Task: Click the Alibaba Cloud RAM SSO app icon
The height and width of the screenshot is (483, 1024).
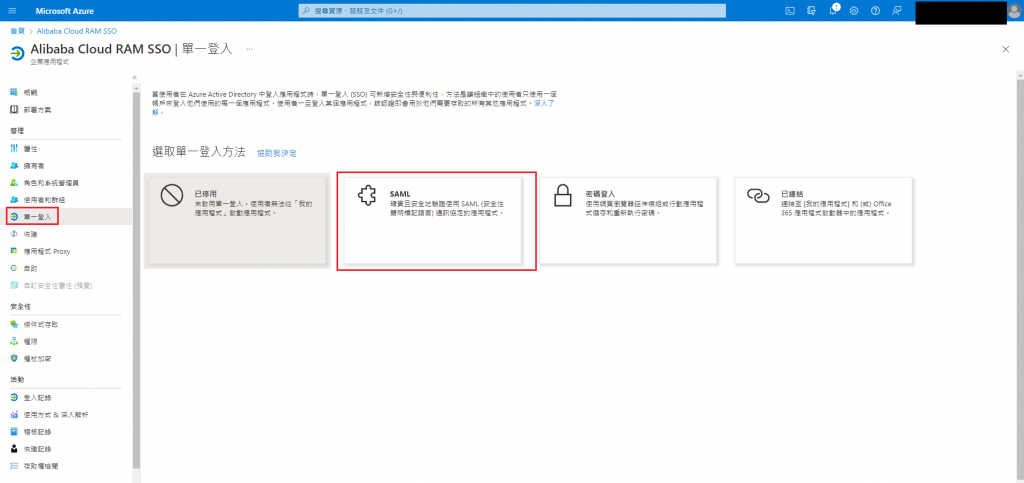Action: [x=17, y=54]
